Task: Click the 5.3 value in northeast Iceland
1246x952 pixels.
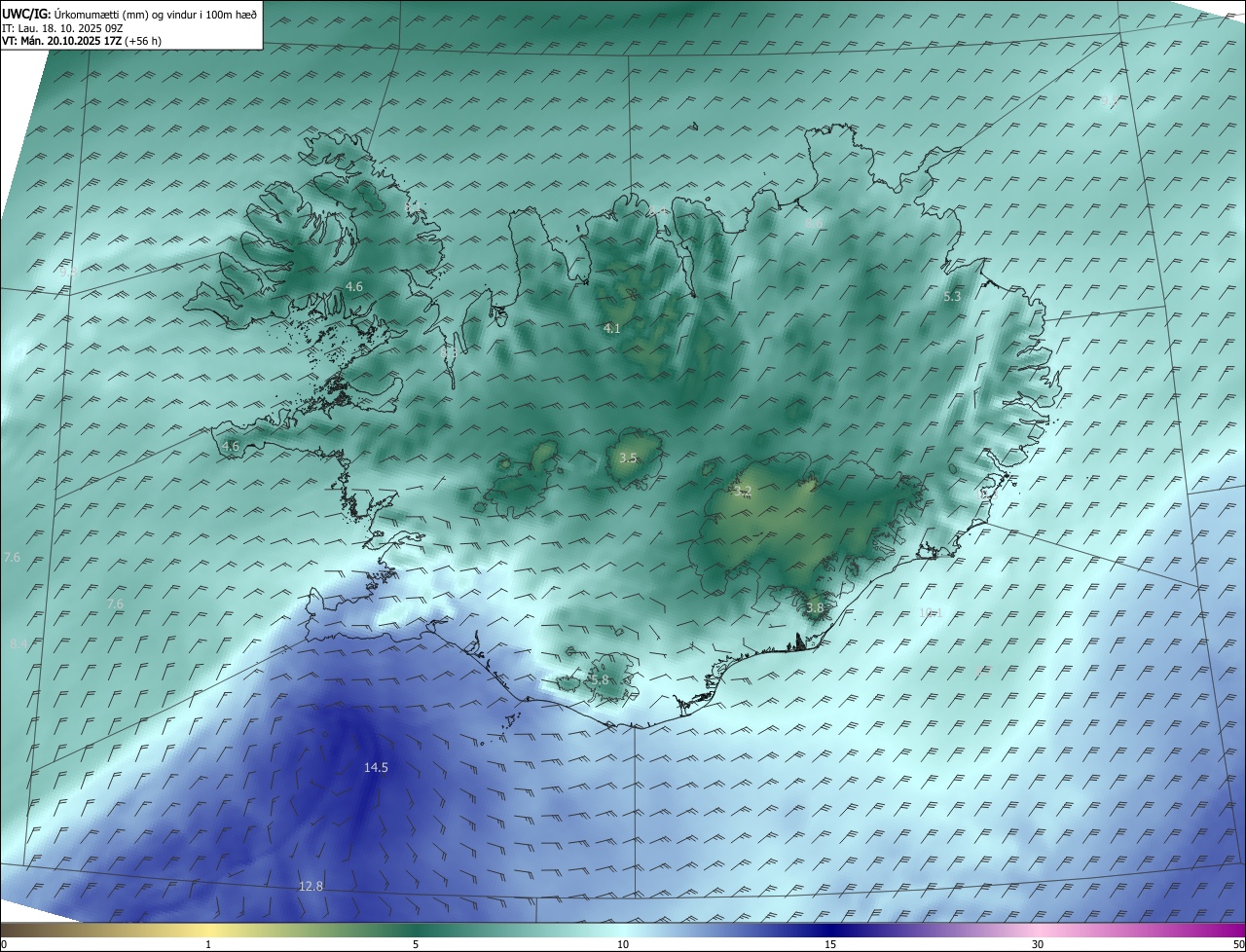Action: pyautogui.click(x=952, y=296)
